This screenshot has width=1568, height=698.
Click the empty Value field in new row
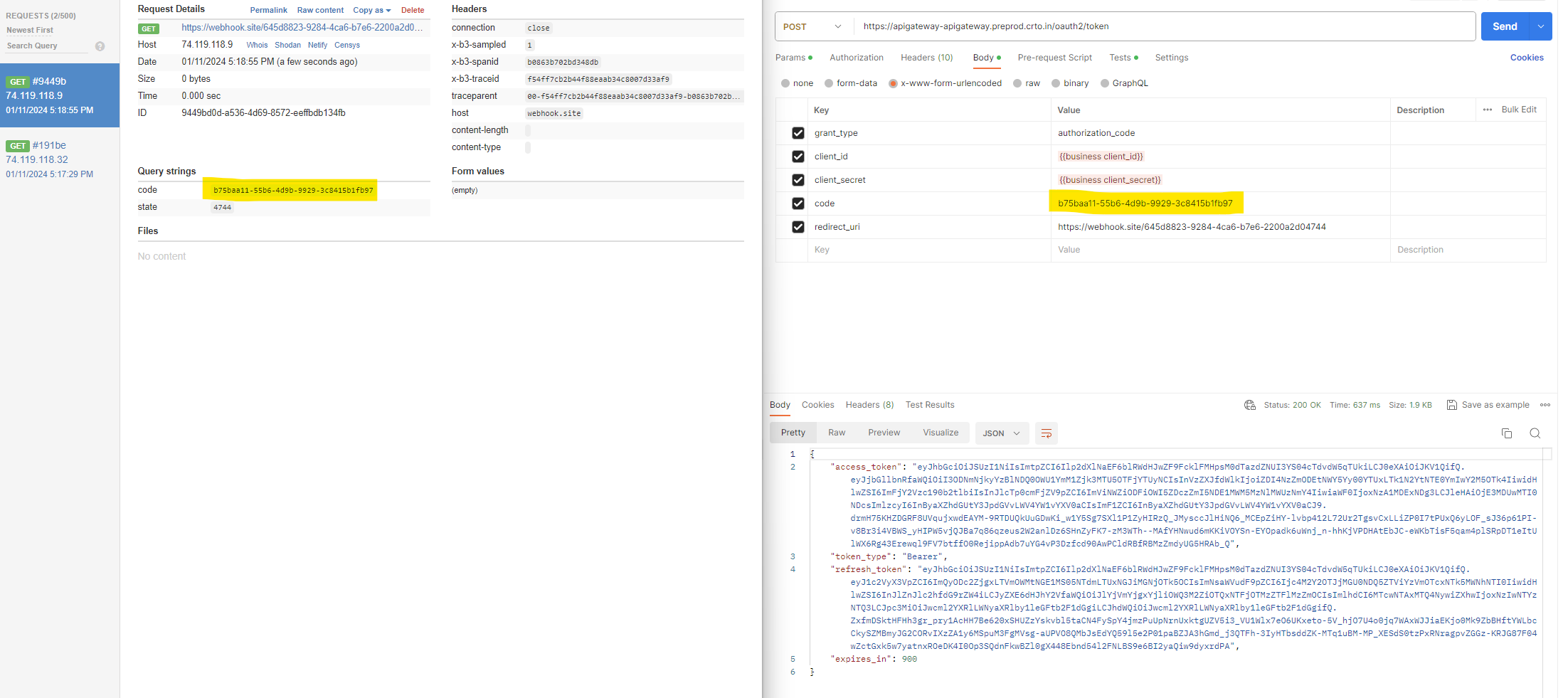click(1220, 250)
